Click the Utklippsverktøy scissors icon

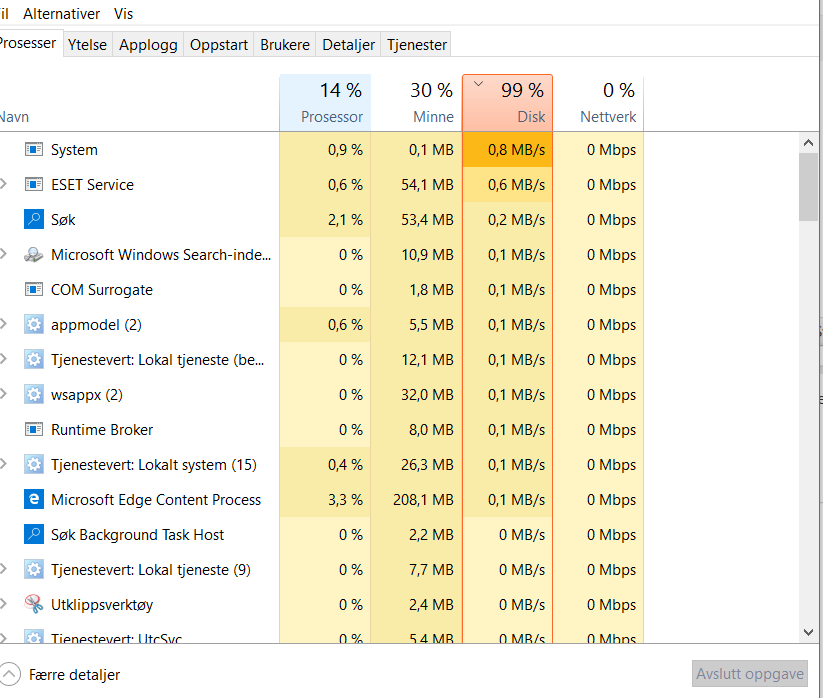[x=34, y=605]
